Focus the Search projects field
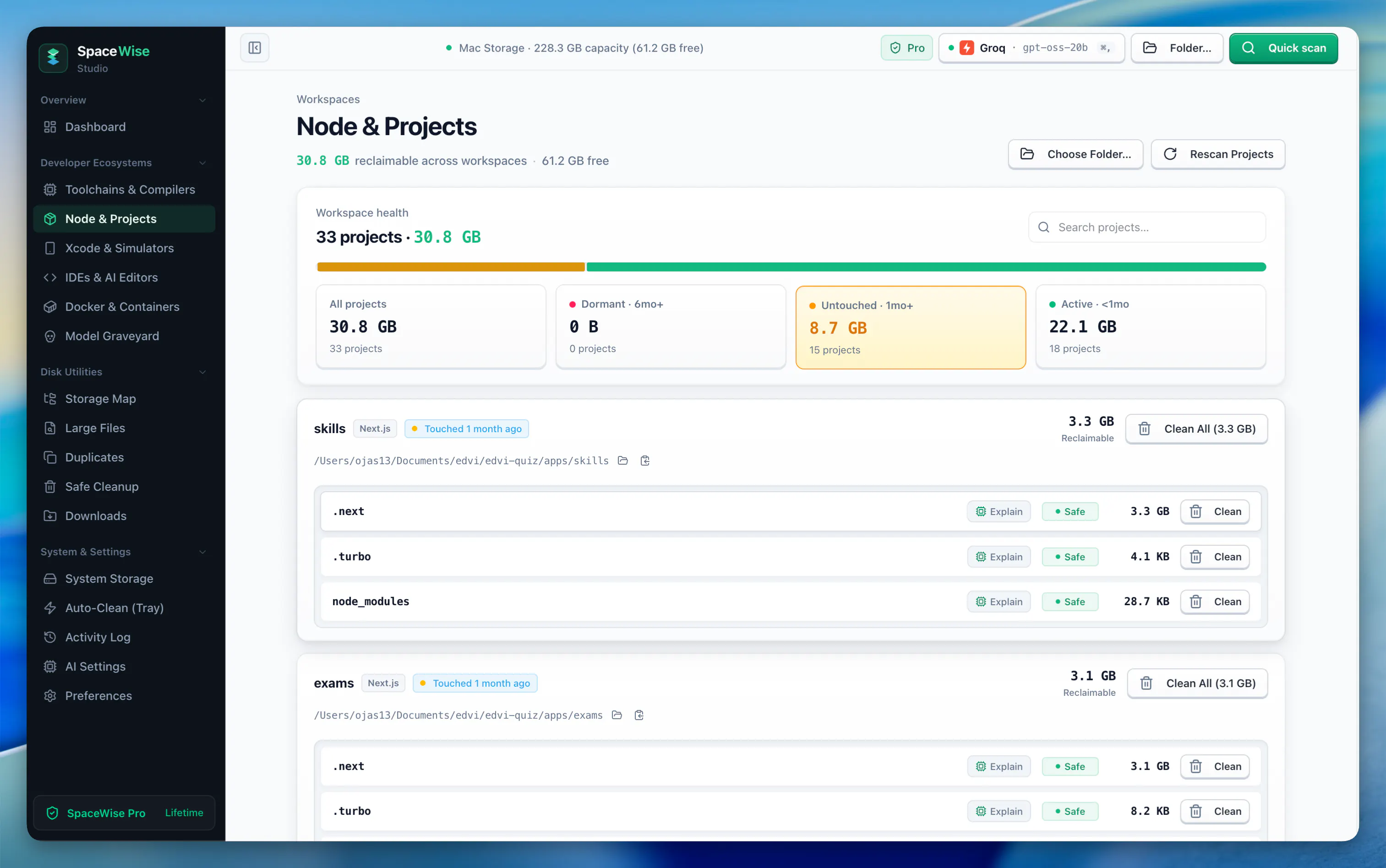 [1147, 228]
